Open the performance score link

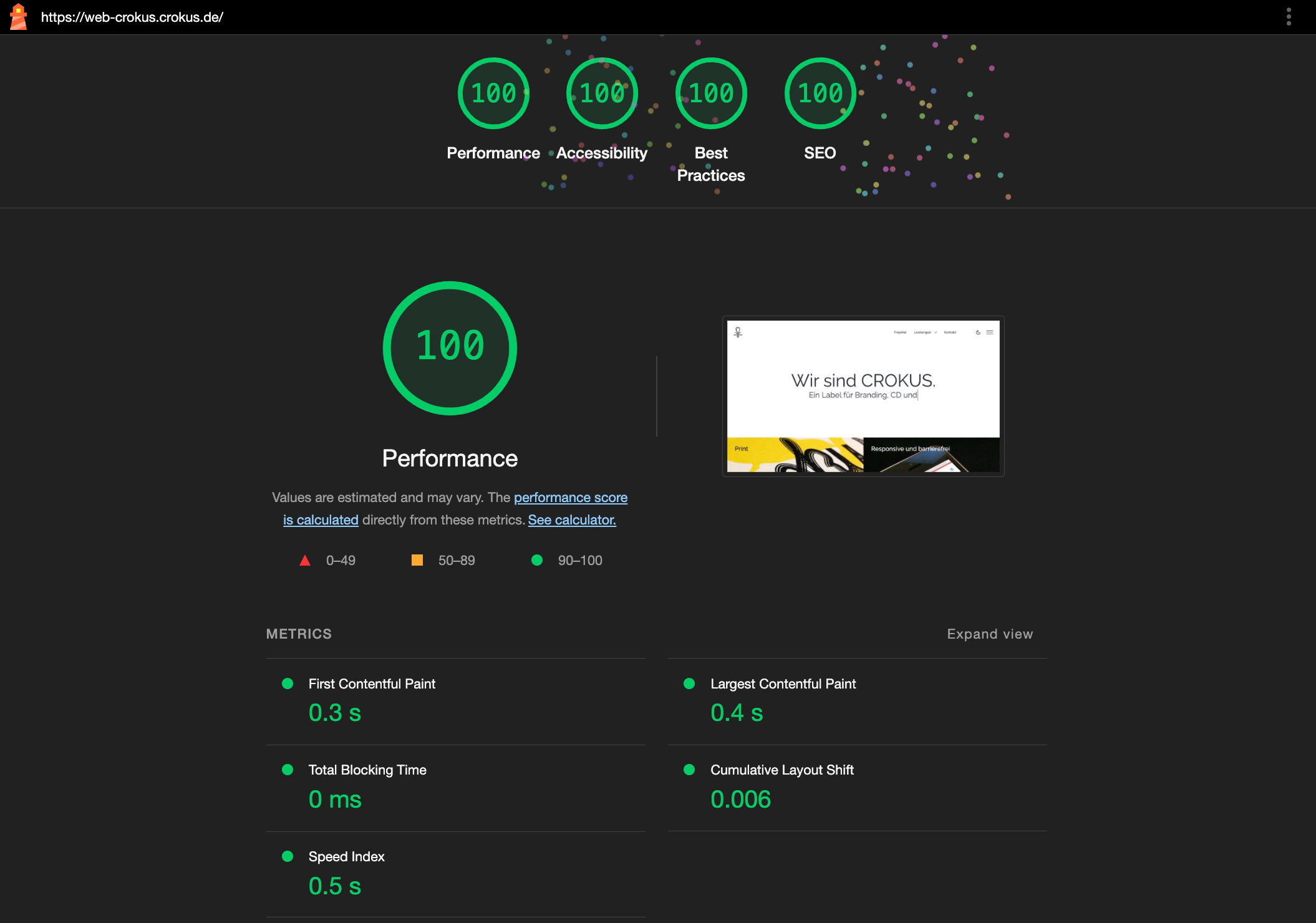(570, 498)
